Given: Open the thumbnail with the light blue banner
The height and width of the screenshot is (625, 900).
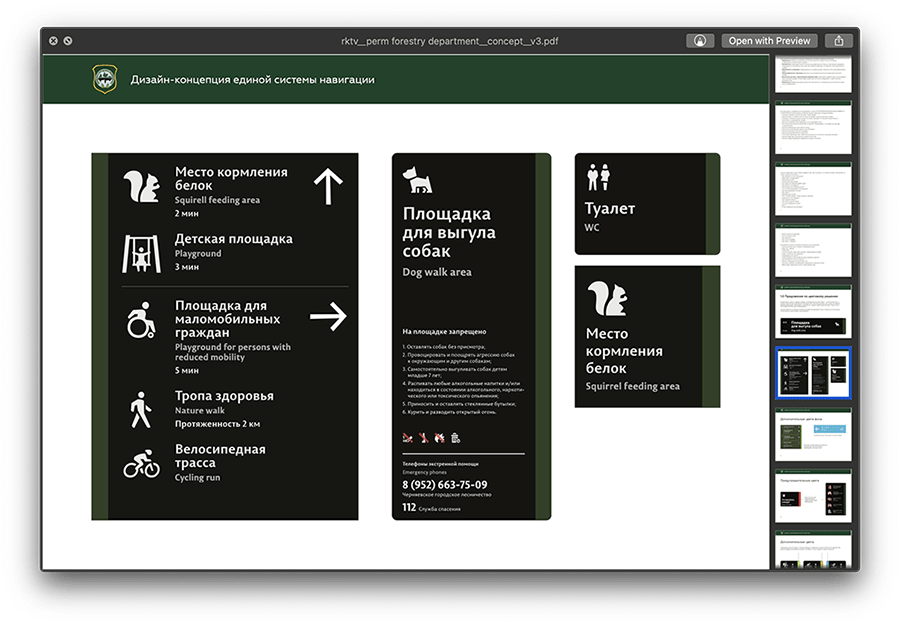Looking at the screenshot, I should 813,435.
